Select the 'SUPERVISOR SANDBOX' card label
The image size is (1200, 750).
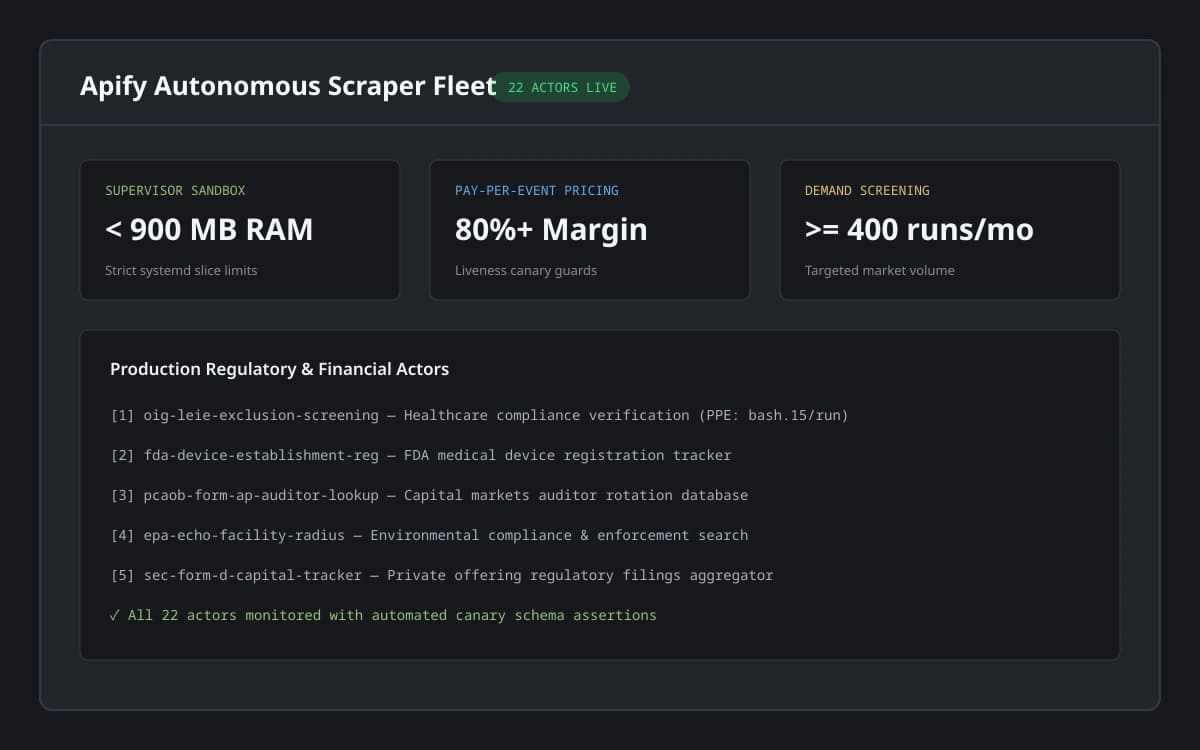tap(175, 190)
